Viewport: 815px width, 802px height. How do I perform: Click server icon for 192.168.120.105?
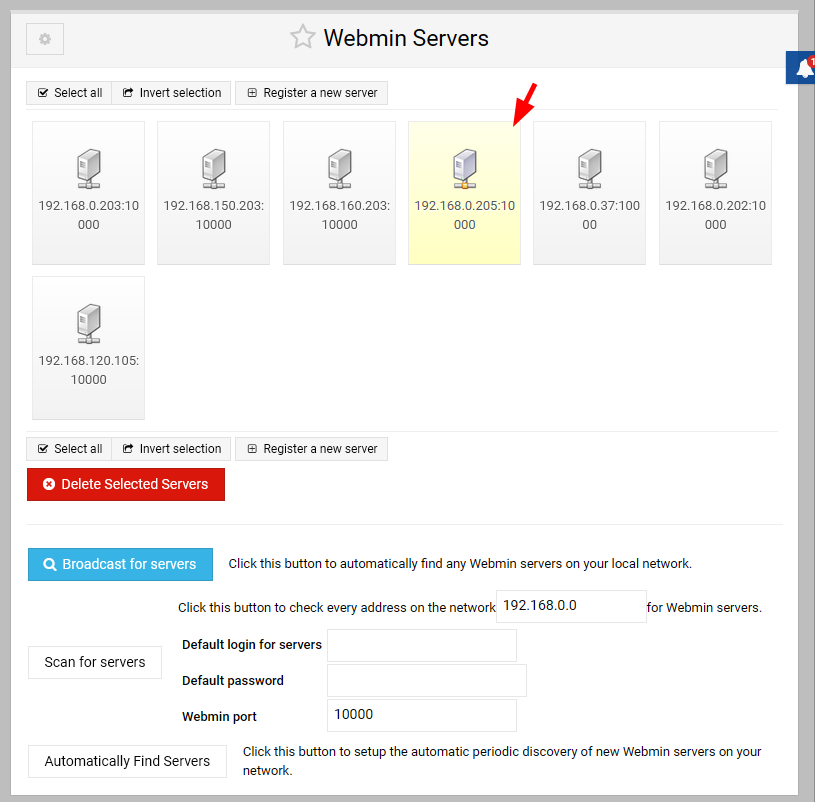[x=89, y=323]
